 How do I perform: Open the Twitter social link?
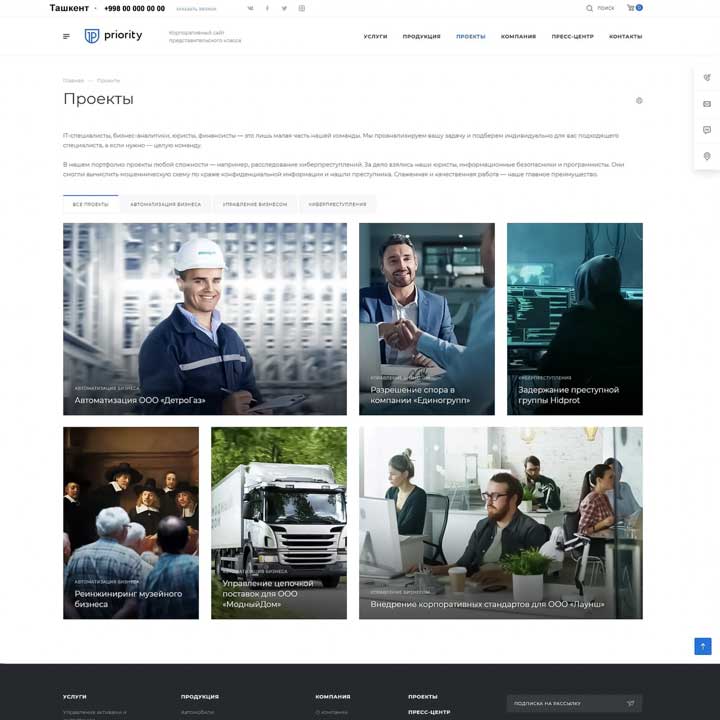[284, 8]
